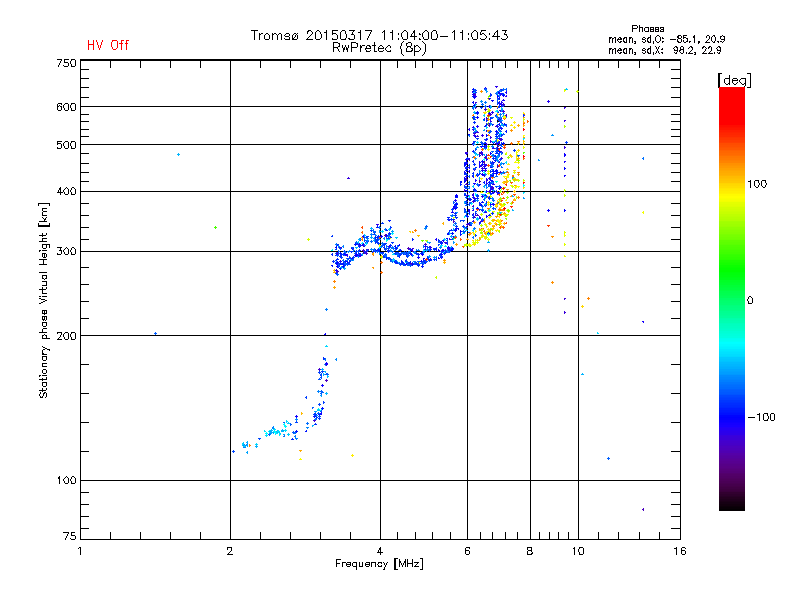Click the 'Frequency [MHz]' axis title
Screen dimensions: 800x600
379,564
